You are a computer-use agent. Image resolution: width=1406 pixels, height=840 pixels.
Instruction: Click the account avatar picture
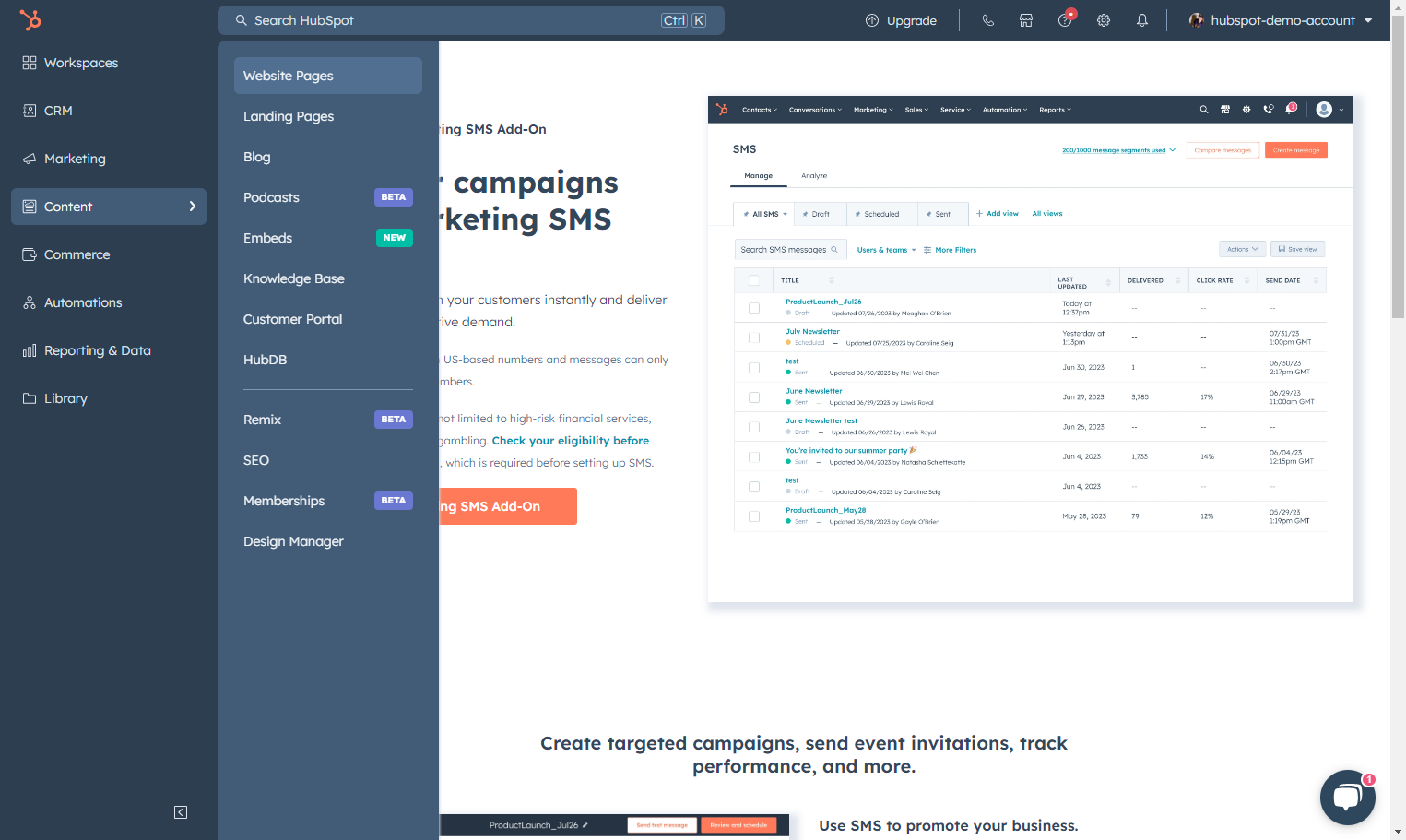pyautogui.click(x=1196, y=20)
